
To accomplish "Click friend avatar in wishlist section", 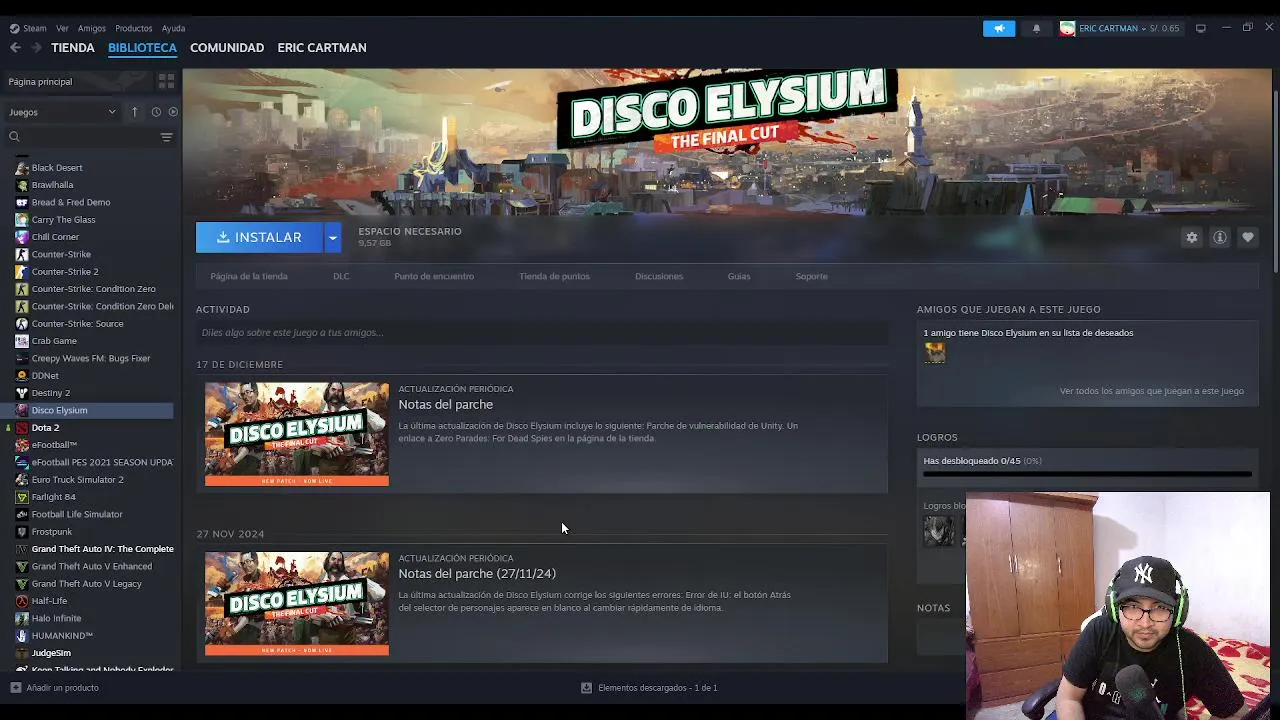I will [934, 352].
